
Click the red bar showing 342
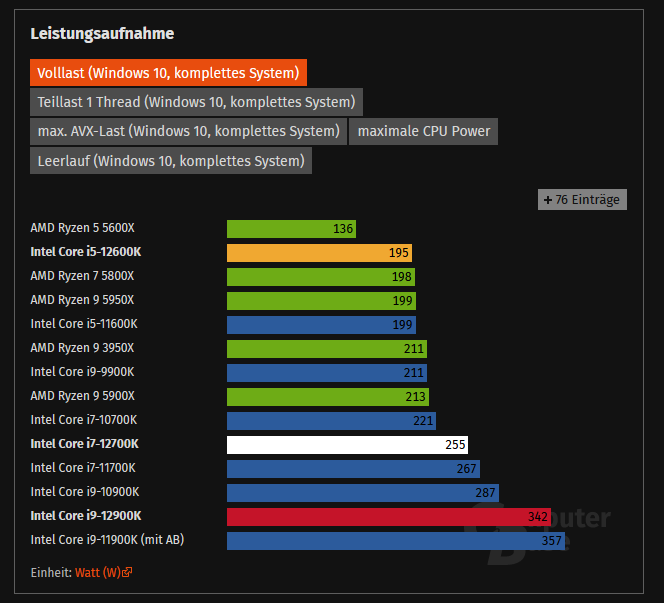click(389, 517)
